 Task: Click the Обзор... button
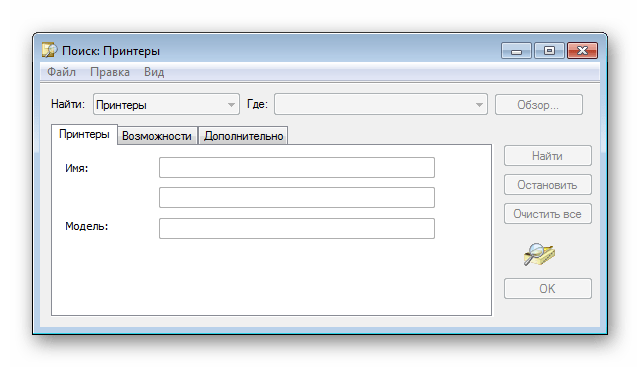point(538,105)
